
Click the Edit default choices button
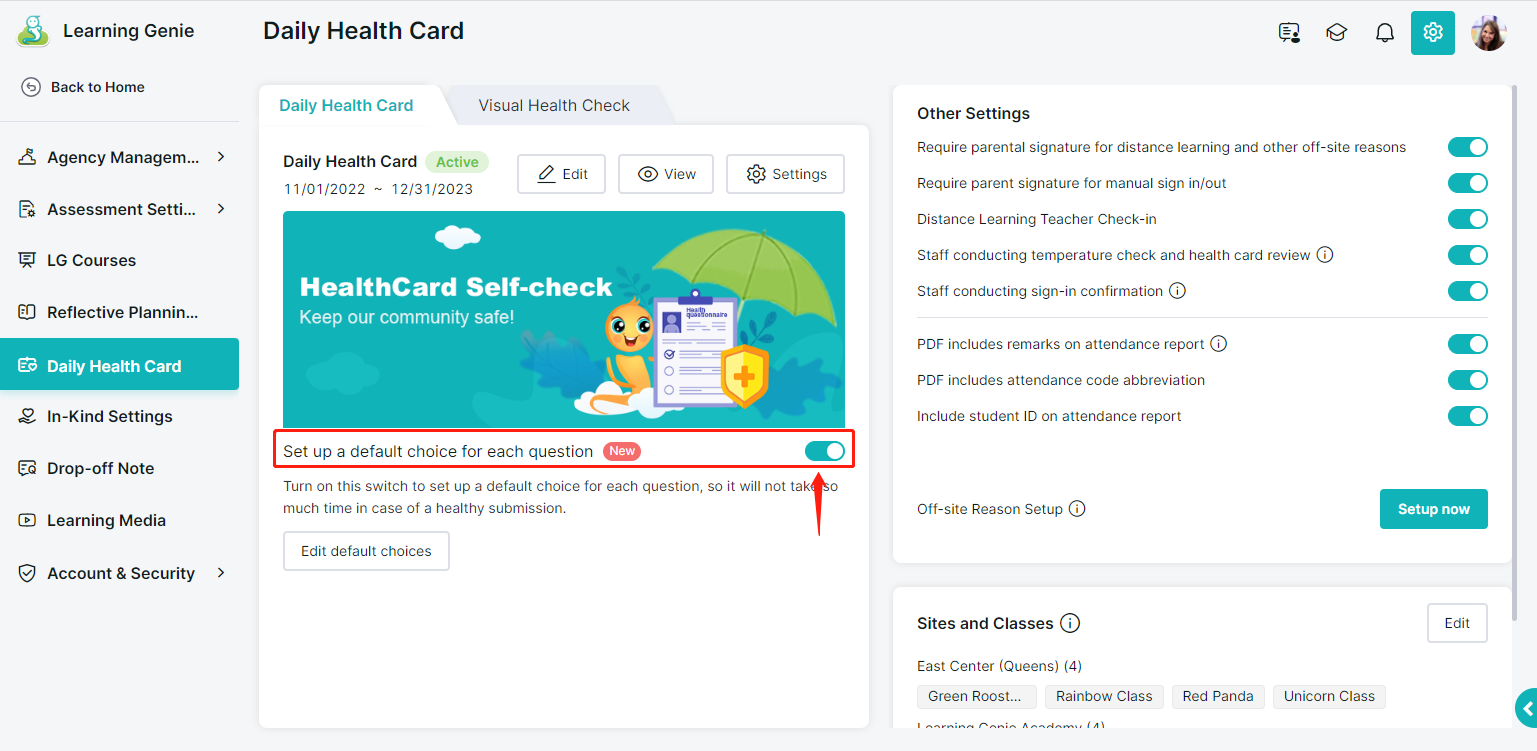click(366, 551)
